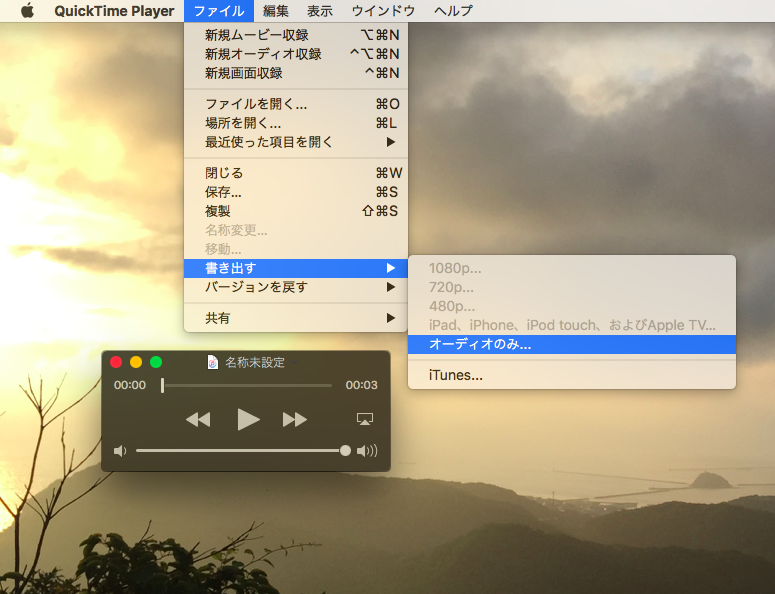Choose 閉じる menu item
The width and height of the screenshot is (775, 594).
coord(296,173)
